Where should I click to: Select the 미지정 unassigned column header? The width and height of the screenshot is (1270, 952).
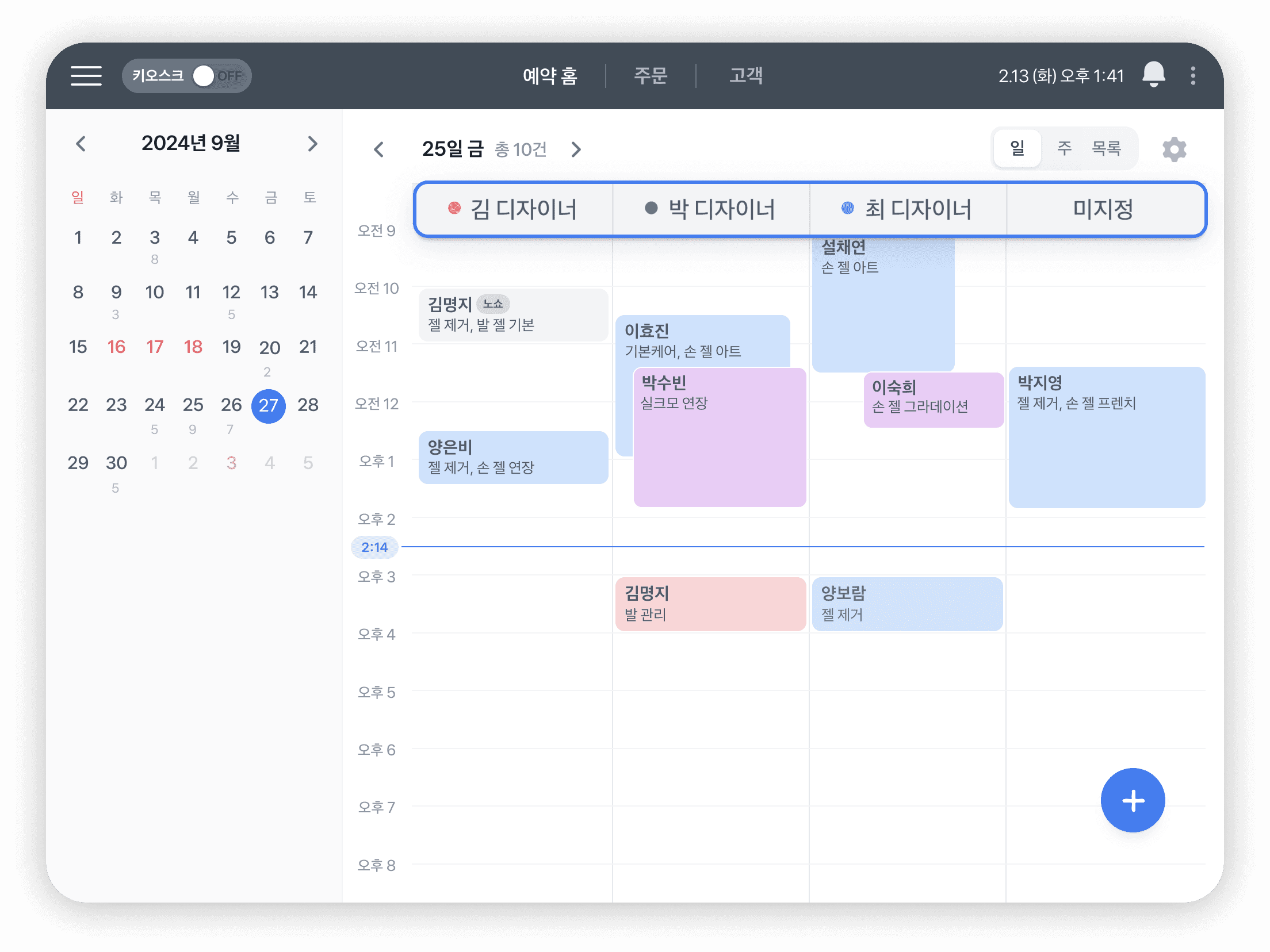pyautogui.click(x=1103, y=209)
